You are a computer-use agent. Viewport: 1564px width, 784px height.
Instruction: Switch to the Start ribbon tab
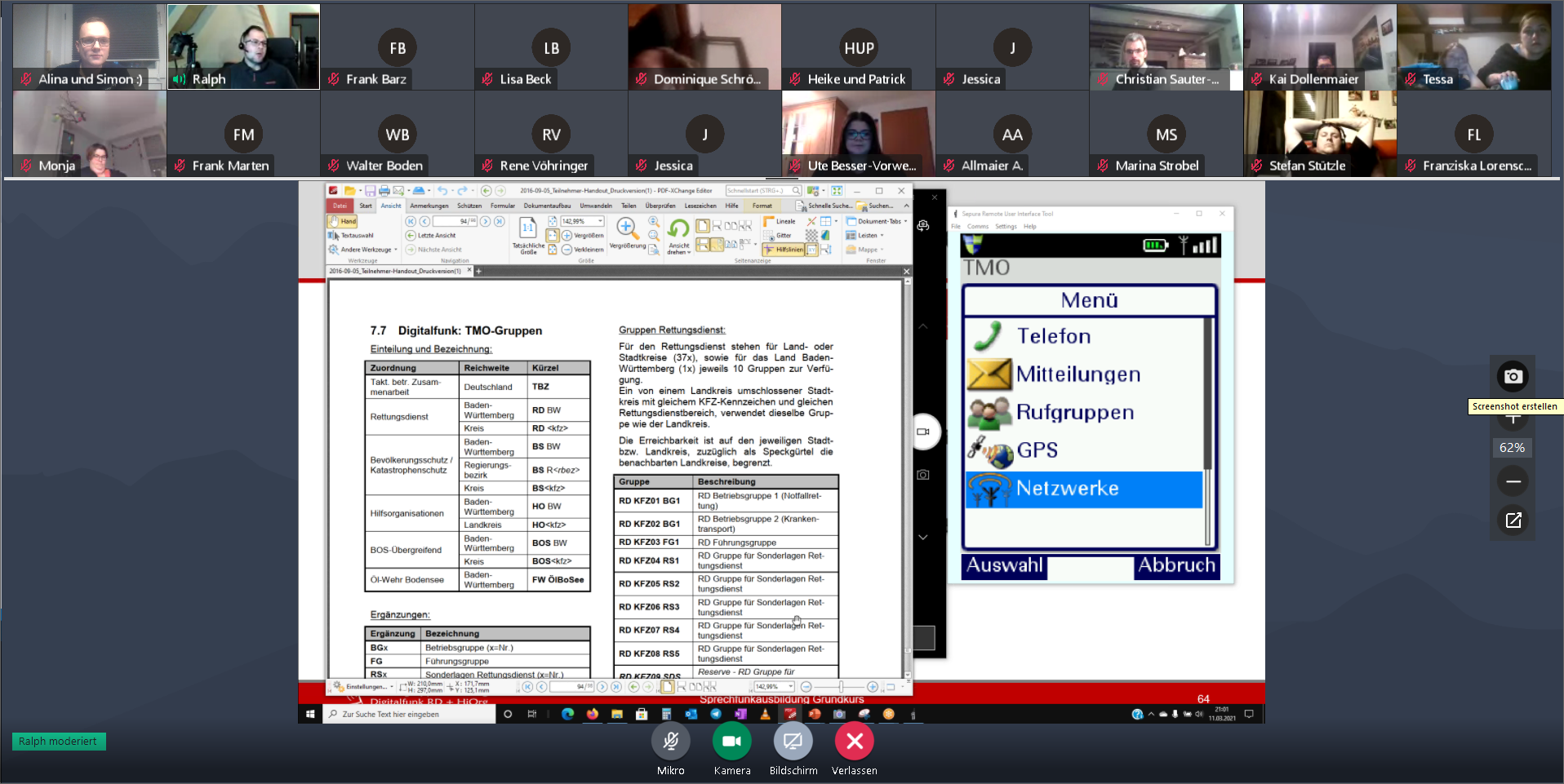click(x=366, y=206)
